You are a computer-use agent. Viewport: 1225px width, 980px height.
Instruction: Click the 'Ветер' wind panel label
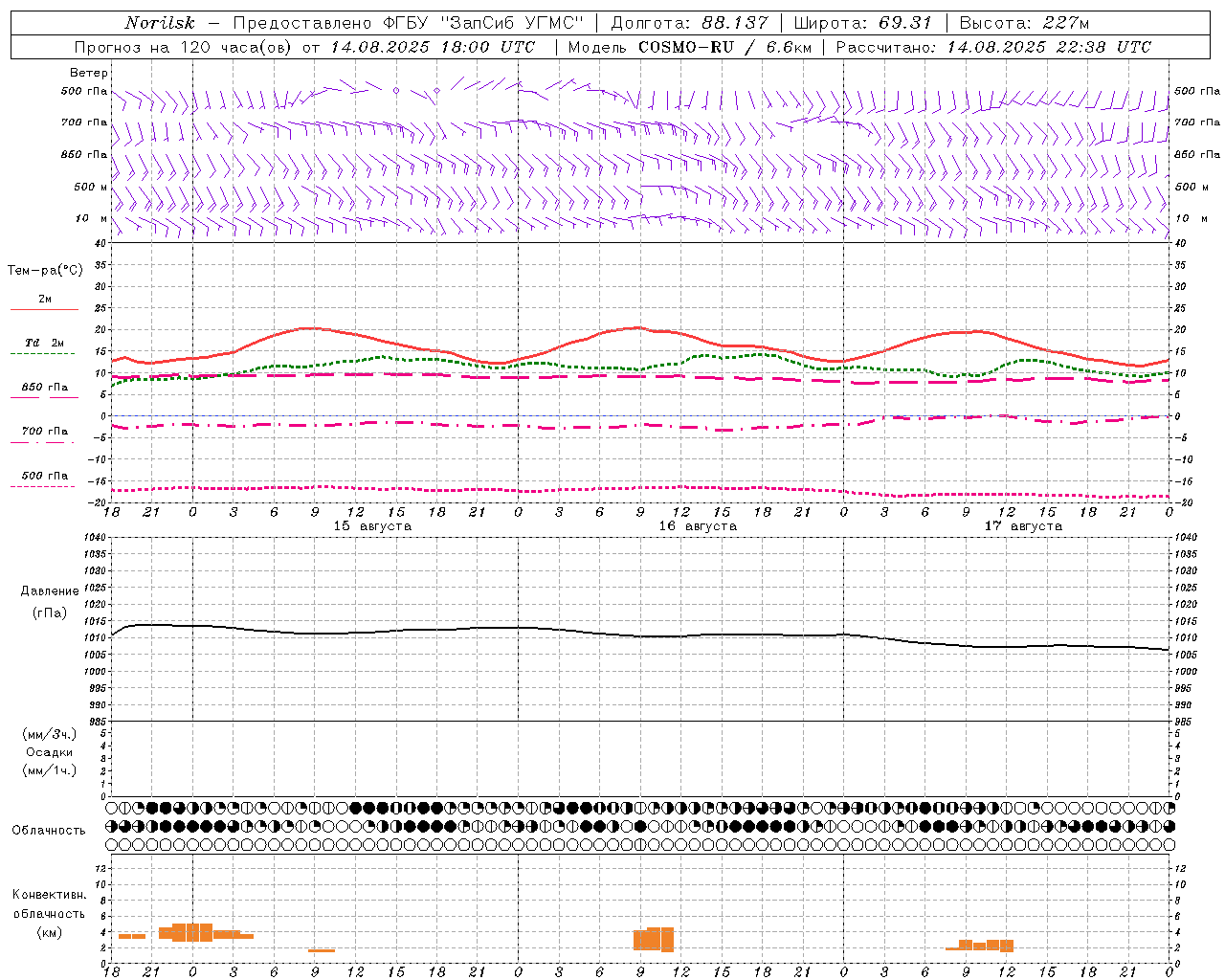pos(89,73)
